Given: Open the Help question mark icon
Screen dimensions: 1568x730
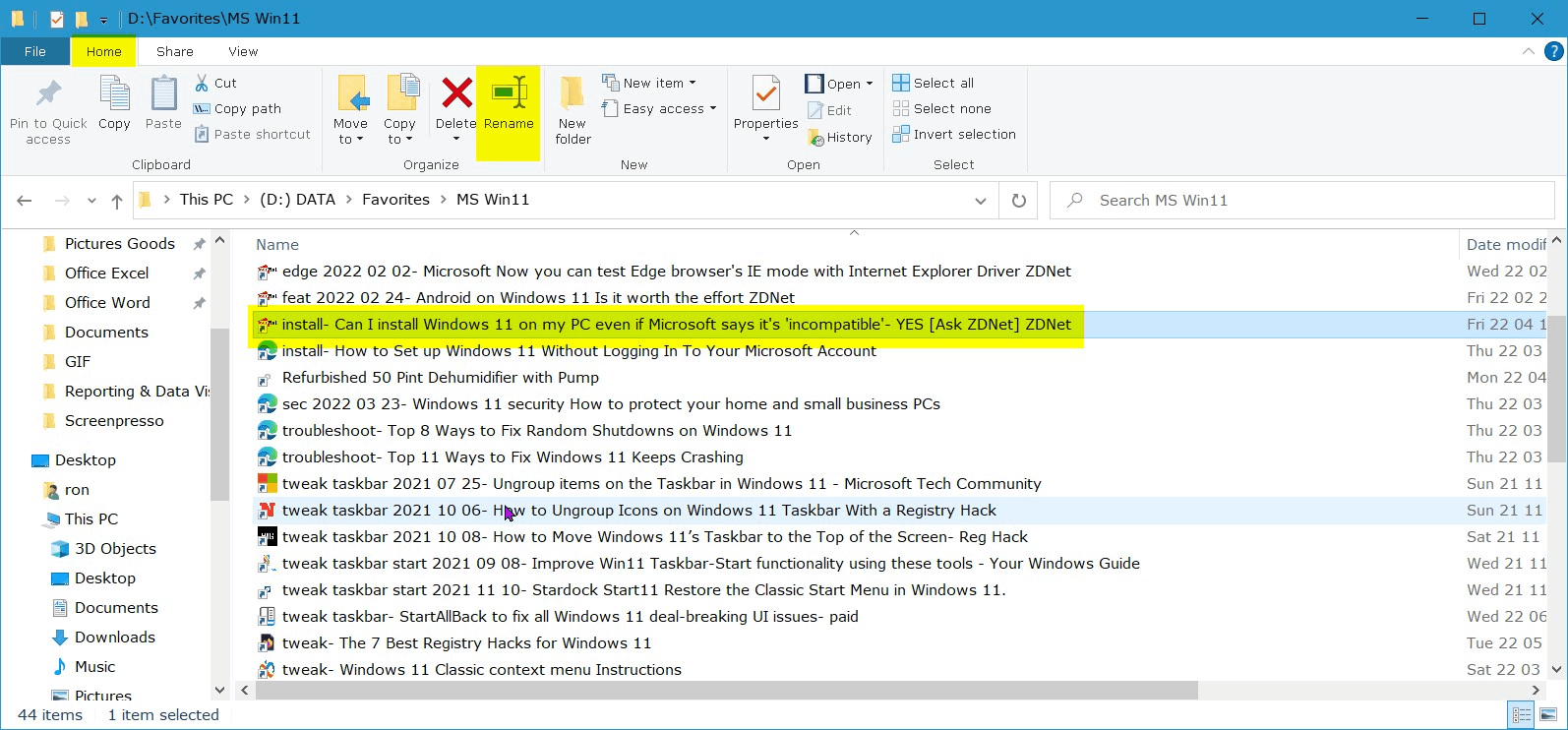Looking at the screenshot, I should click(1554, 51).
